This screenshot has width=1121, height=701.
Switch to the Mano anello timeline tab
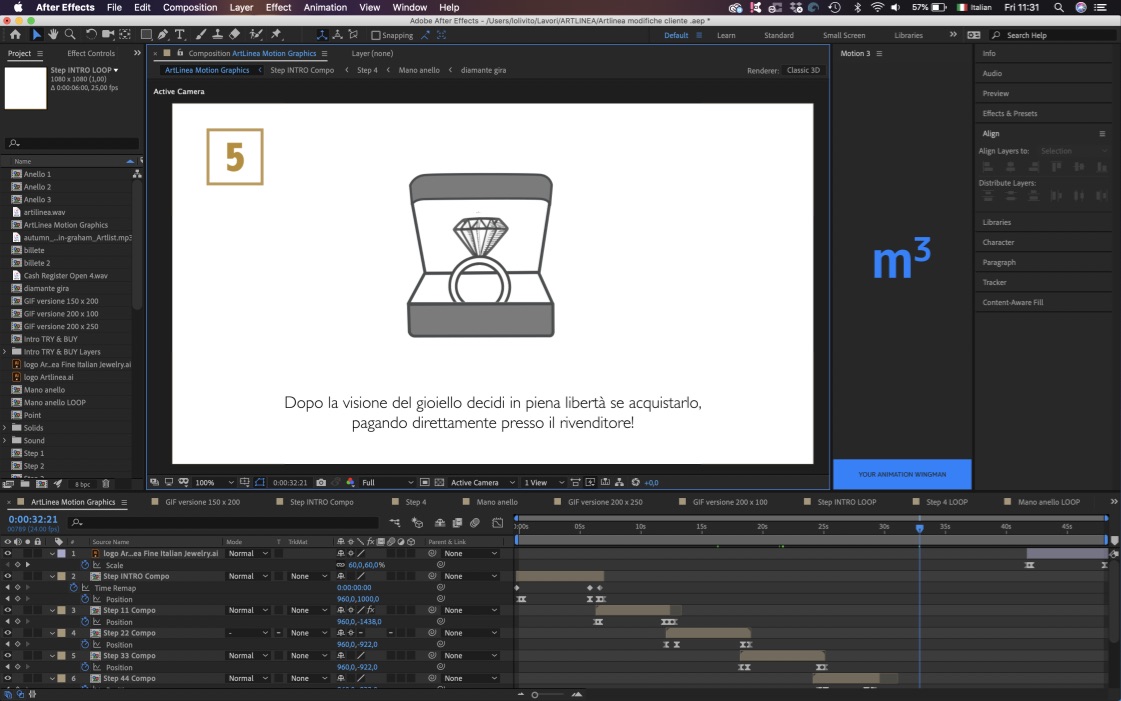point(497,502)
